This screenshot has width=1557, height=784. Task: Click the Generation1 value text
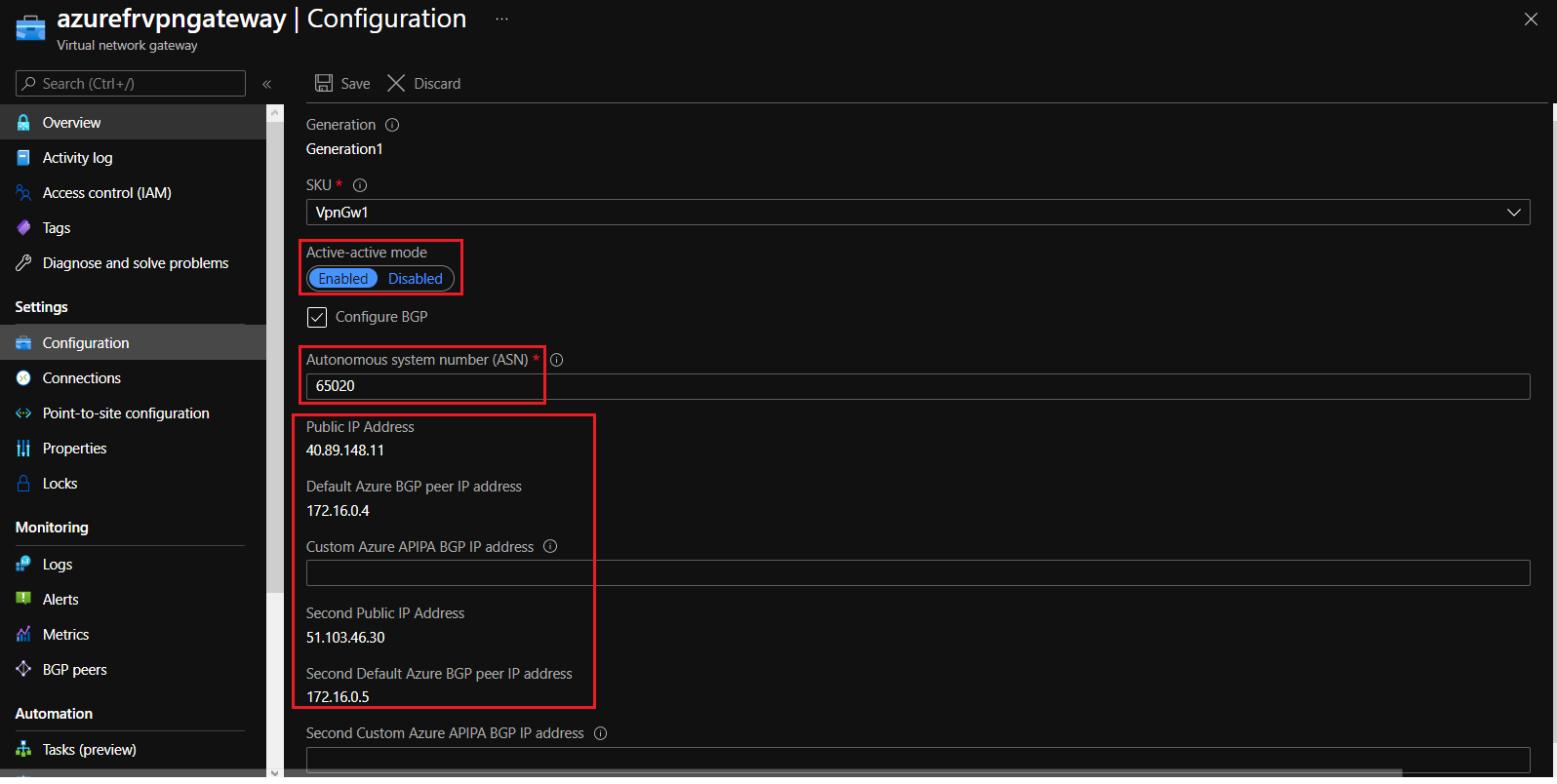click(344, 149)
